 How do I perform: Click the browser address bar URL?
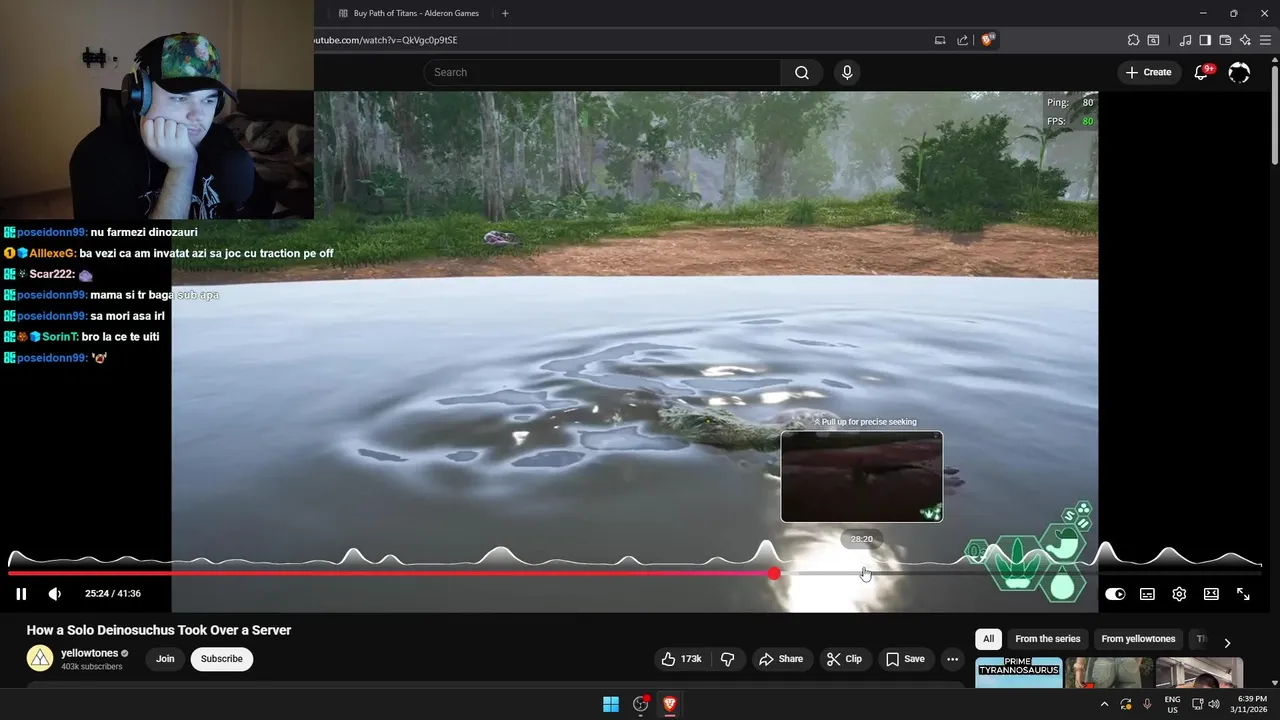(x=388, y=40)
